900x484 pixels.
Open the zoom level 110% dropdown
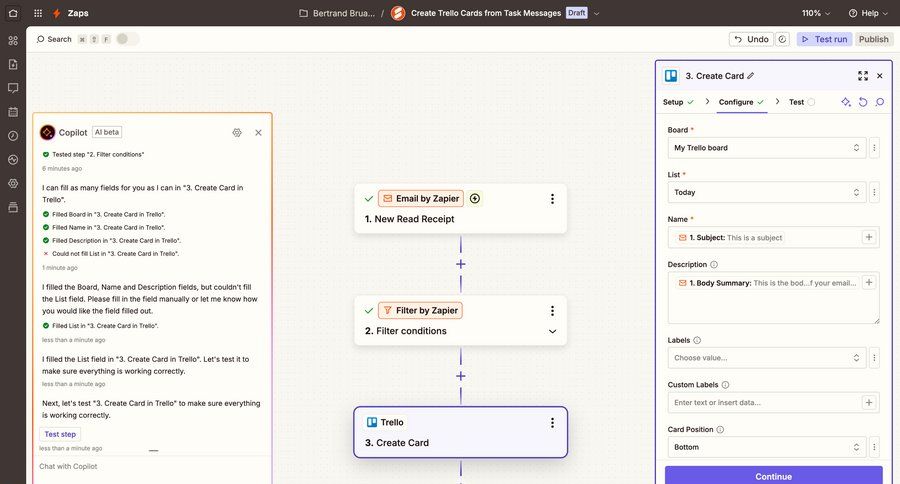point(816,13)
